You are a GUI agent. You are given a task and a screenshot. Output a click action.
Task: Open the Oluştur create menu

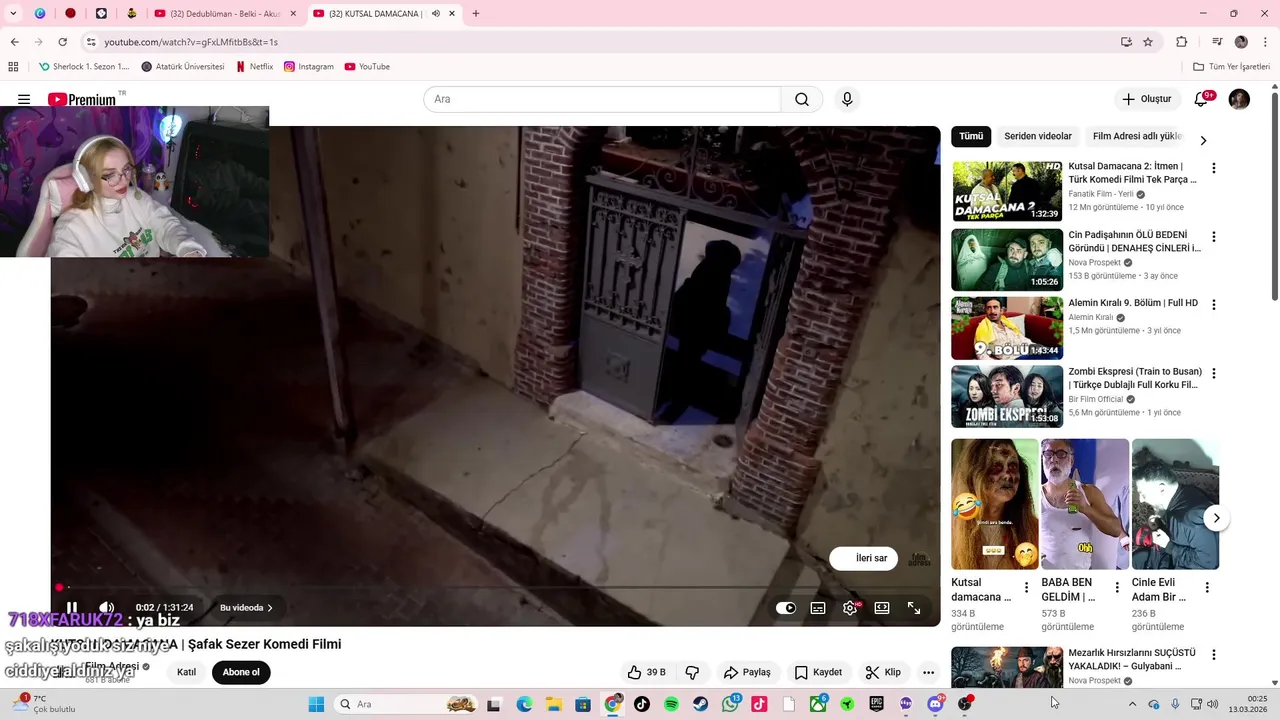click(x=1146, y=99)
